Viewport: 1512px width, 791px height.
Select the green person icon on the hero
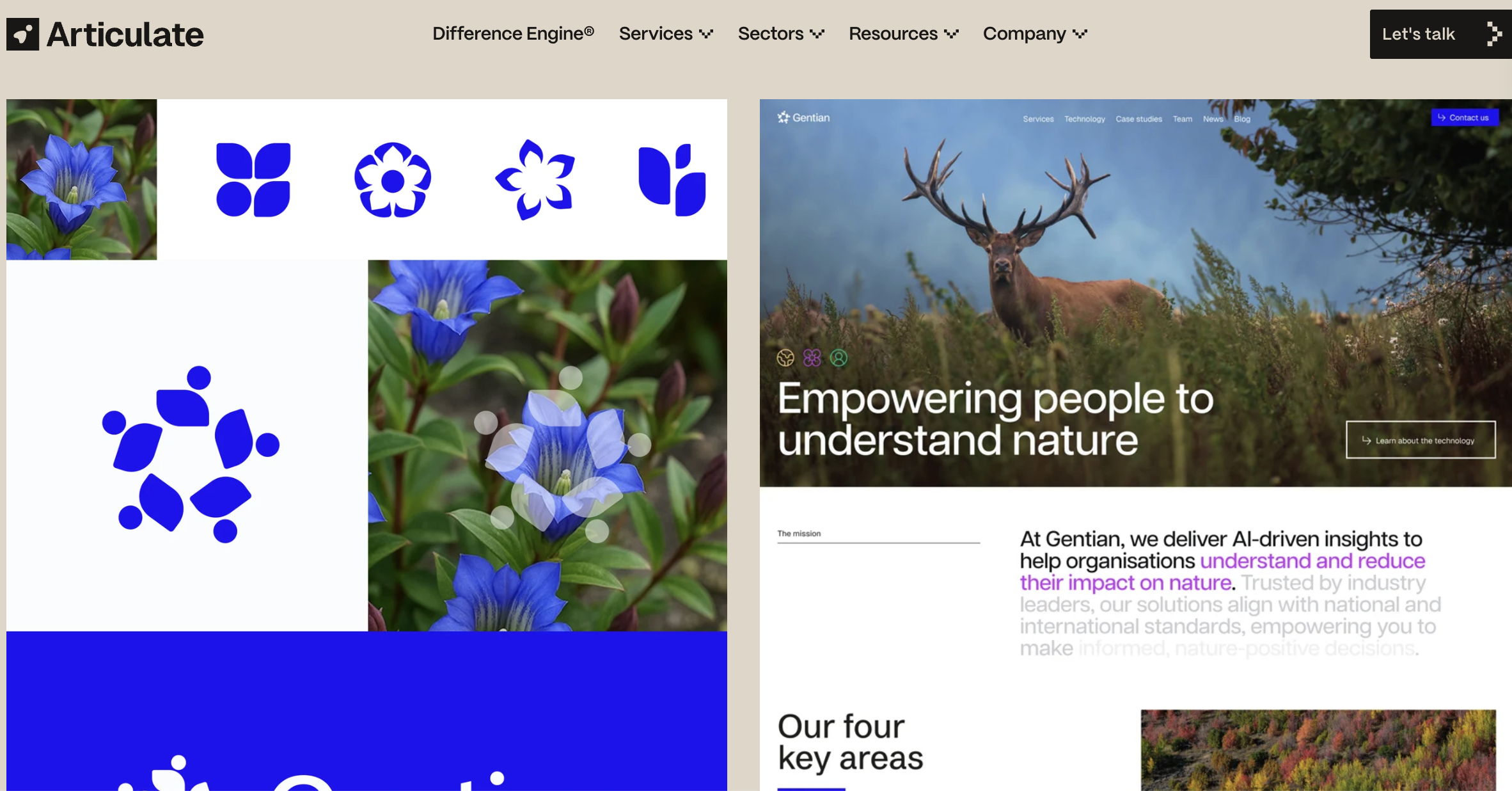[x=839, y=358]
